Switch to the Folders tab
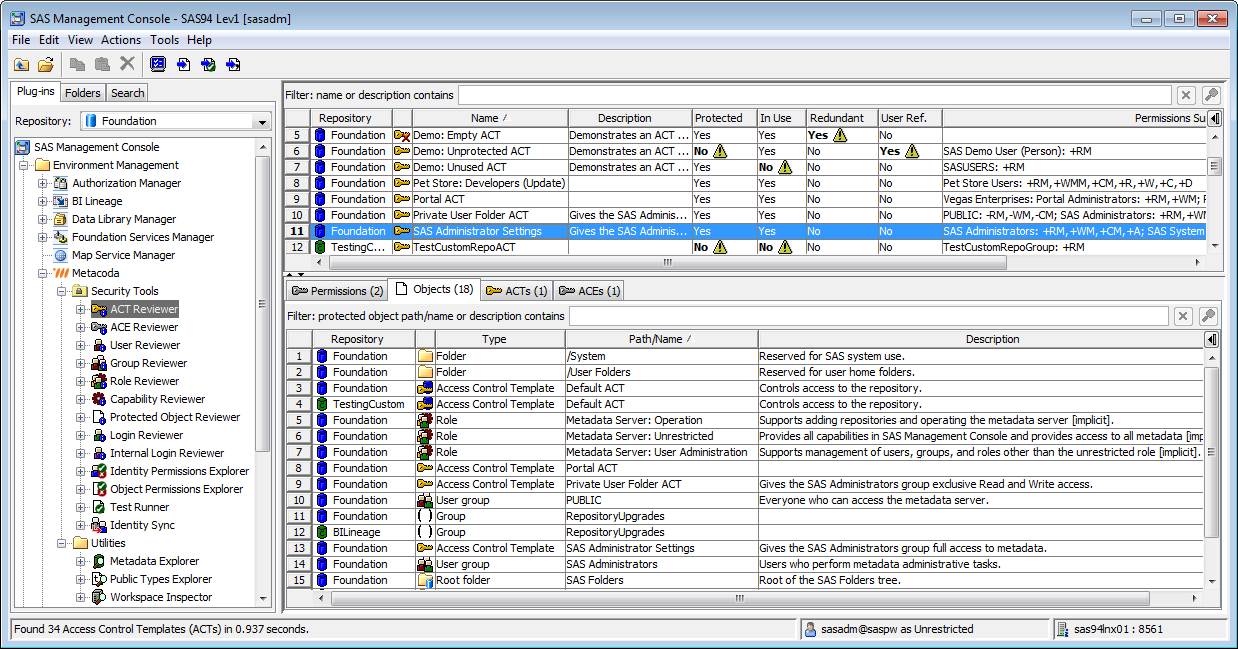Screen dimensions: 1238x649 click(x=83, y=93)
